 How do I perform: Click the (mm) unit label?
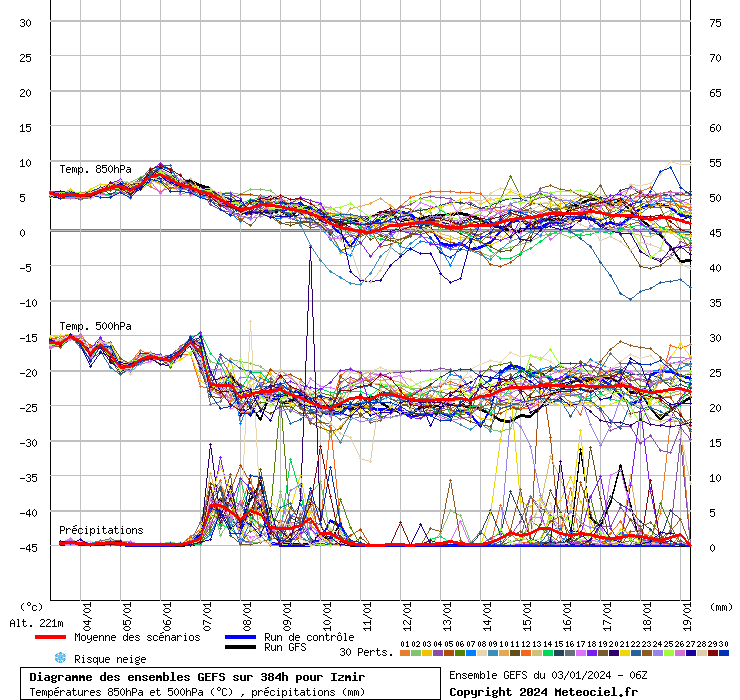coord(721,607)
